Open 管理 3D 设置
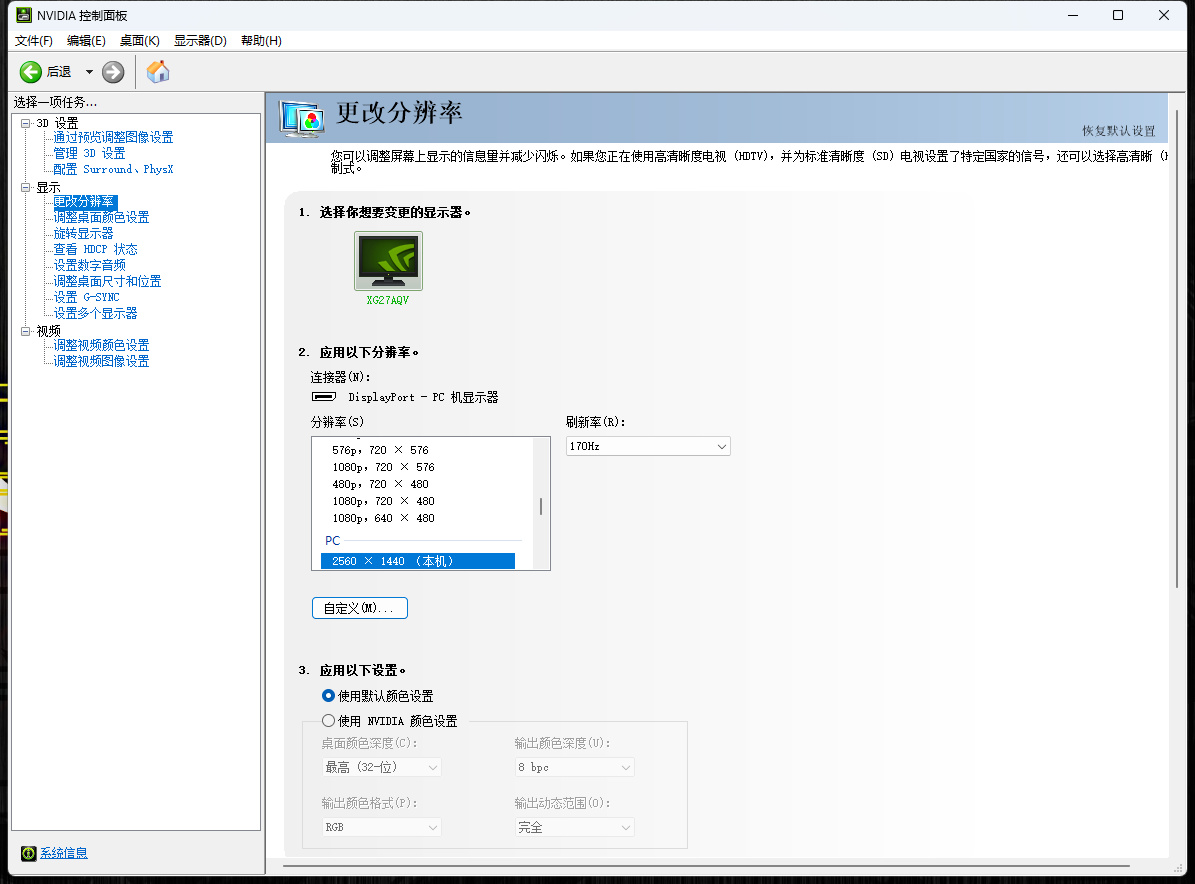 (x=89, y=153)
